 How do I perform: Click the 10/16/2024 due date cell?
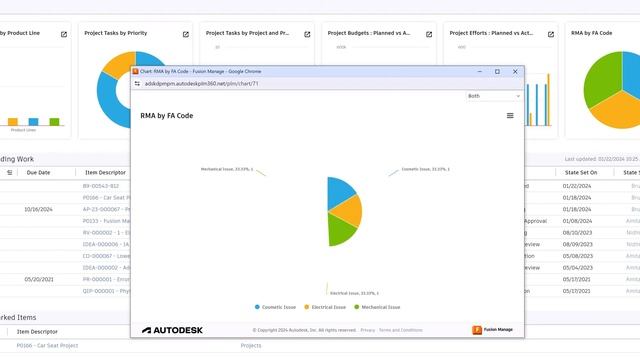coord(38,209)
